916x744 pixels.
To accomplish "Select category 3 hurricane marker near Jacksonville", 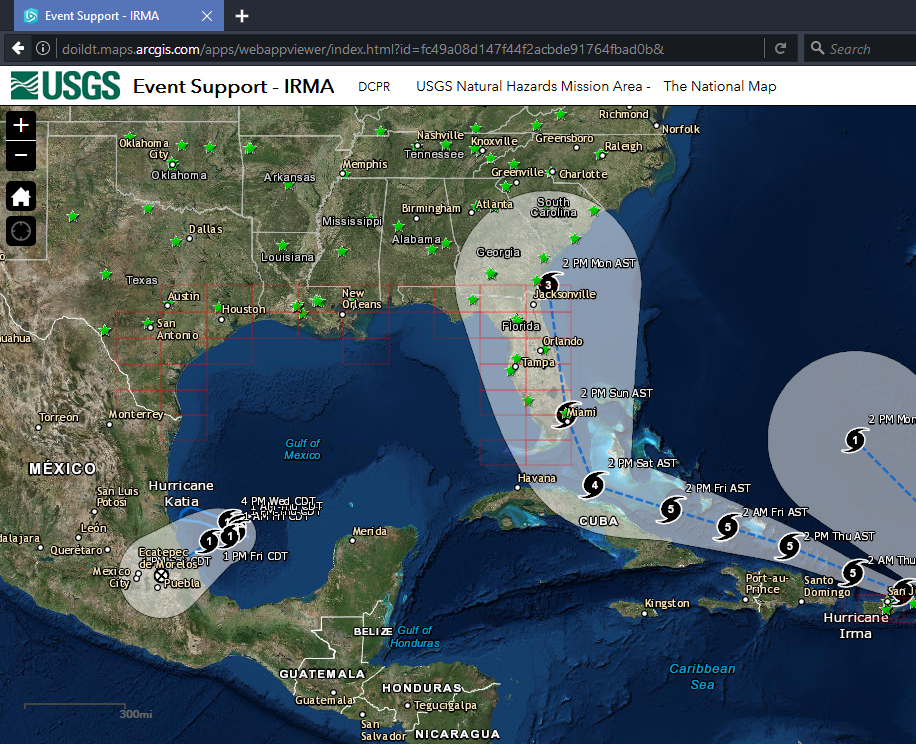I will pos(549,284).
